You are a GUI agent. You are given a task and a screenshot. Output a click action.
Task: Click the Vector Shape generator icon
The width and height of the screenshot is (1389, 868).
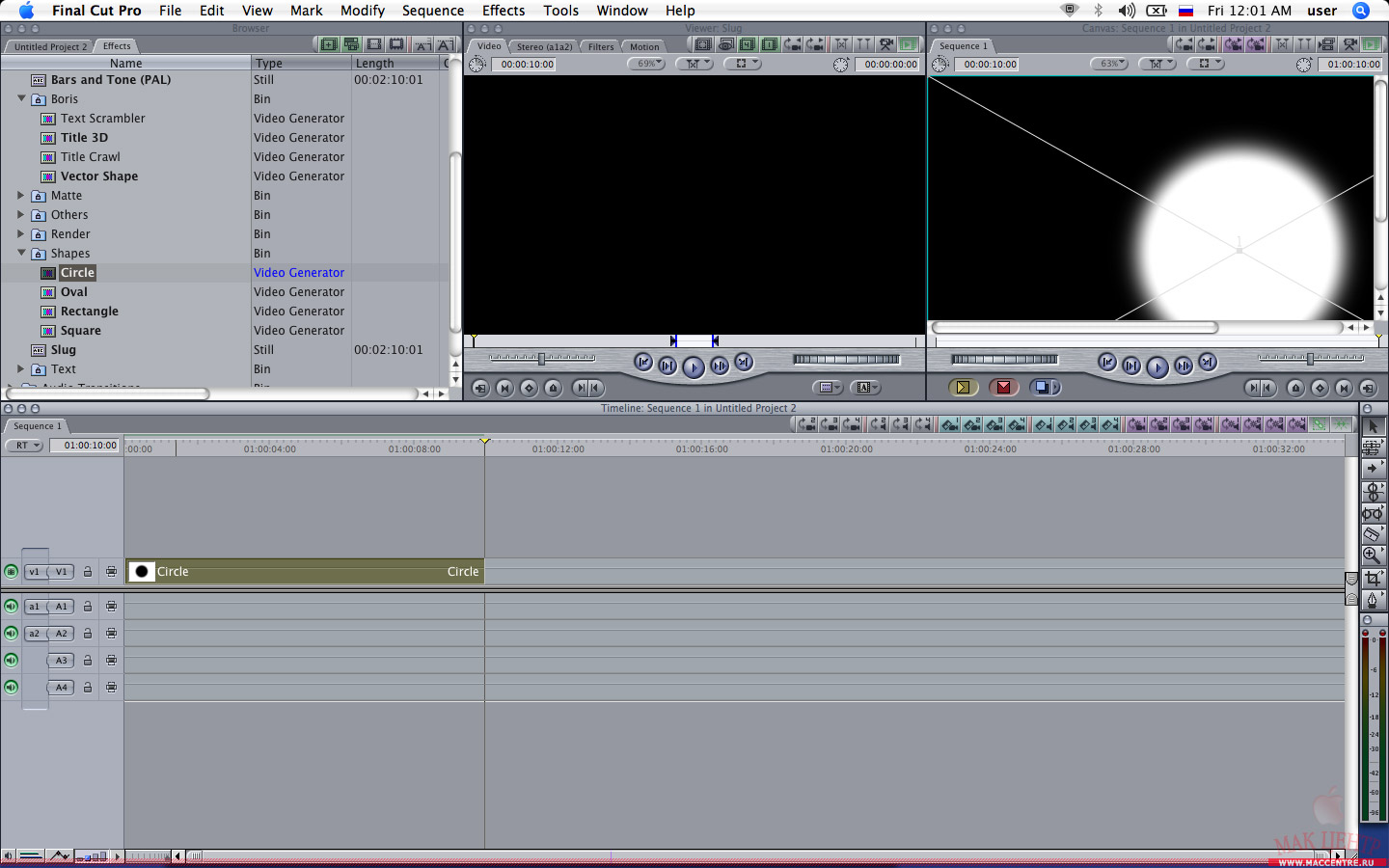click(x=48, y=176)
